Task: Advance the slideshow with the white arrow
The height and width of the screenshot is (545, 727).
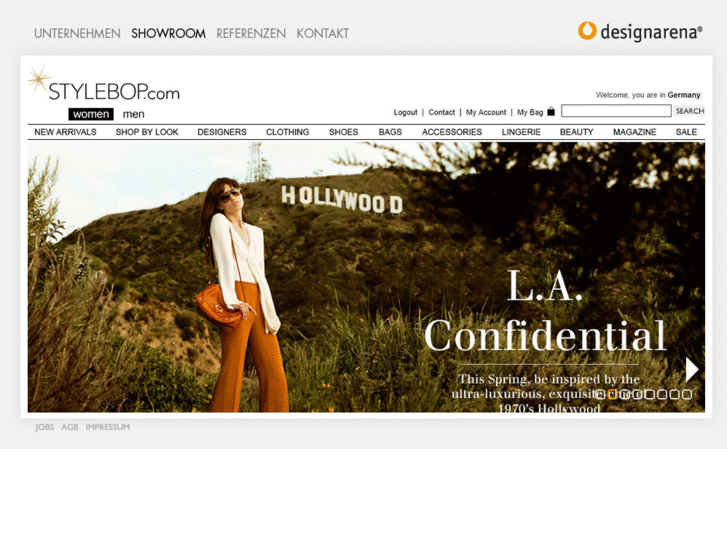Action: (692, 370)
